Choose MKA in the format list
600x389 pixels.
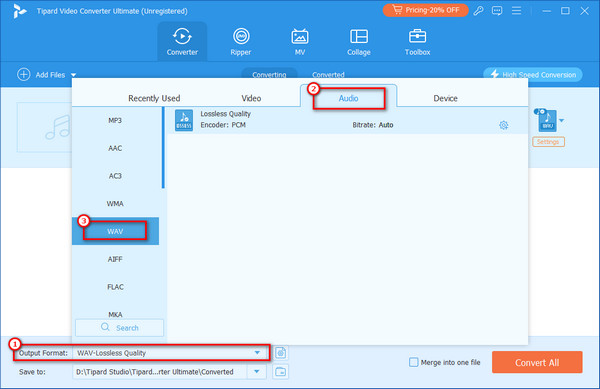(x=115, y=314)
